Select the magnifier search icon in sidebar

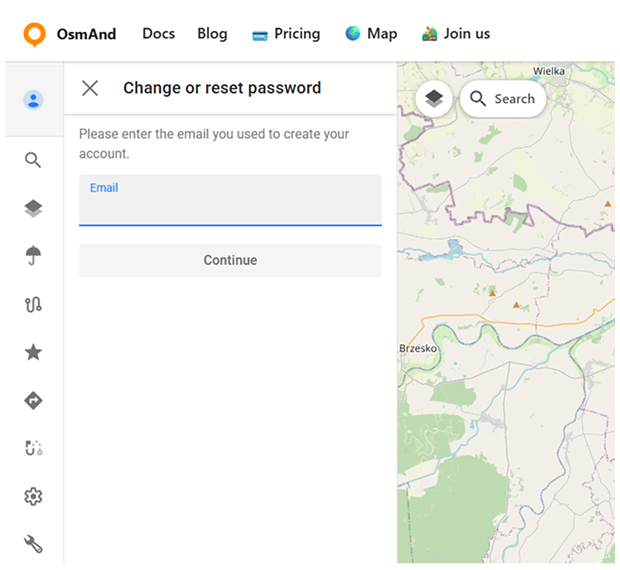[33, 160]
